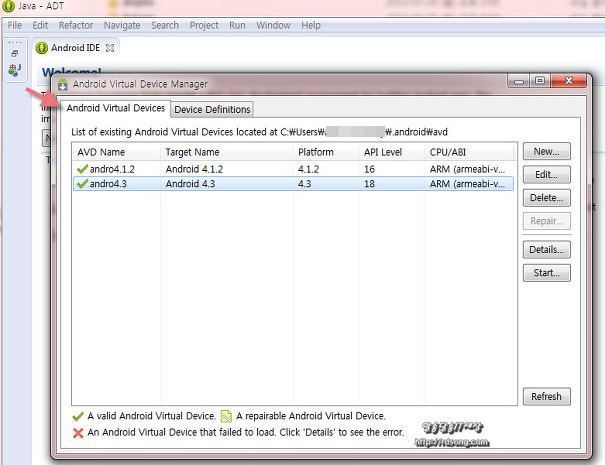Screen dimensions: 605x465
Task: Open the Navigate menu
Action: click(122, 25)
